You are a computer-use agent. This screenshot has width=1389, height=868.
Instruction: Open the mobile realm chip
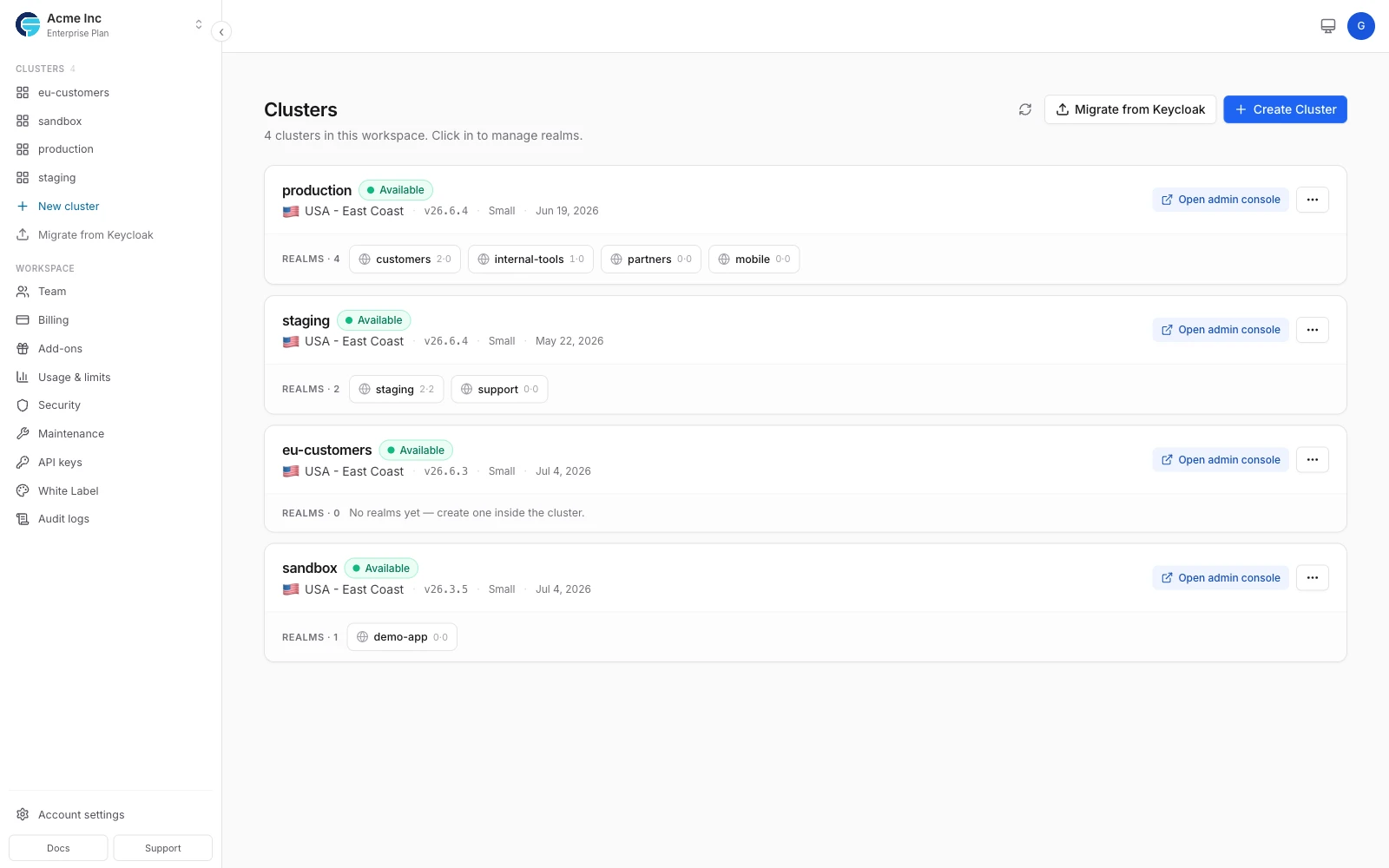(754, 260)
